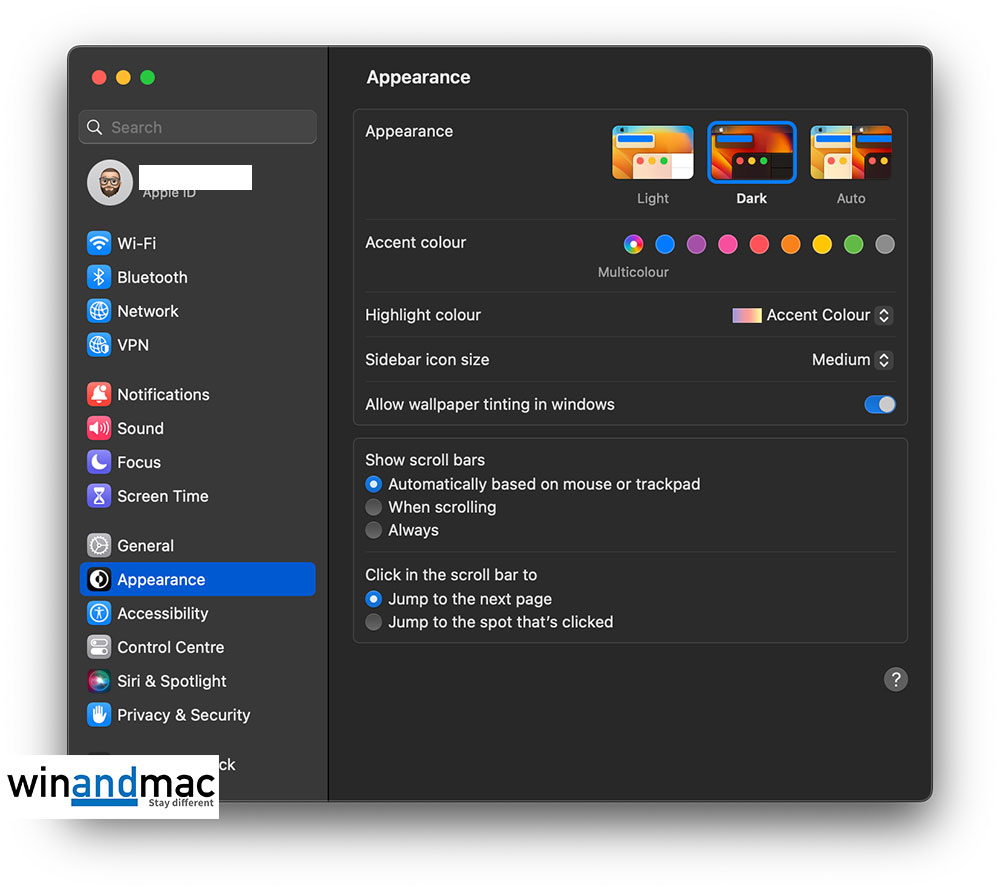Open the Apple ID account profile
The height and width of the screenshot is (891, 1000).
170,183
